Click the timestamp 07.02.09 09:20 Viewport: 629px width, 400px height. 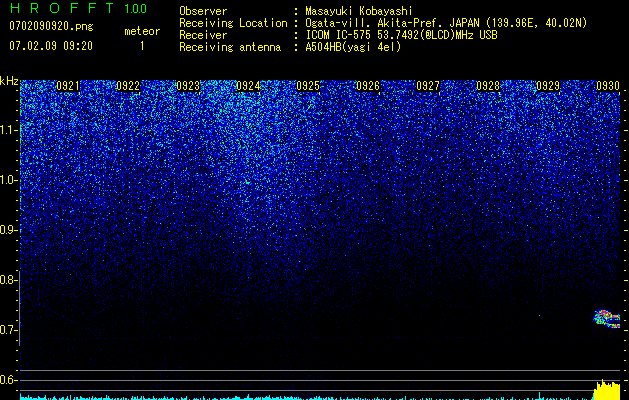pos(51,46)
